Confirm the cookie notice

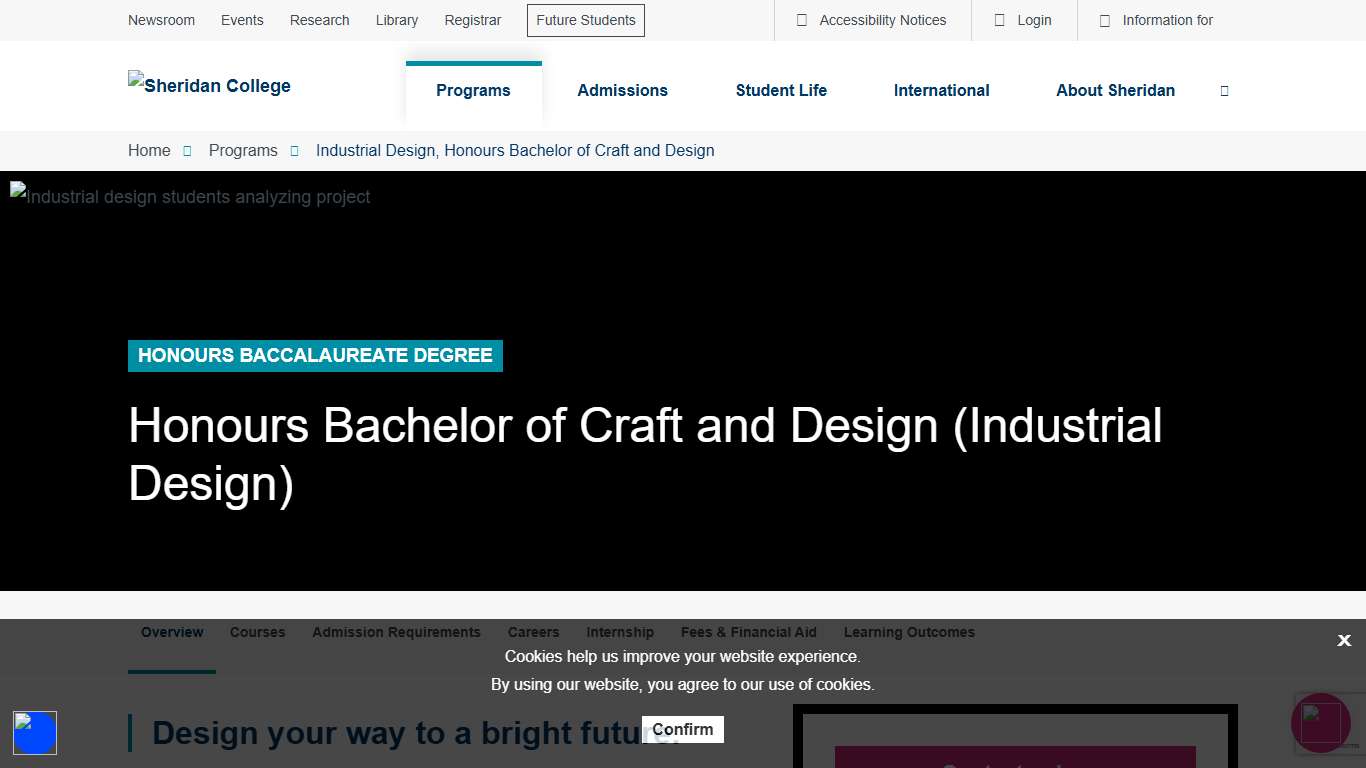(x=683, y=729)
